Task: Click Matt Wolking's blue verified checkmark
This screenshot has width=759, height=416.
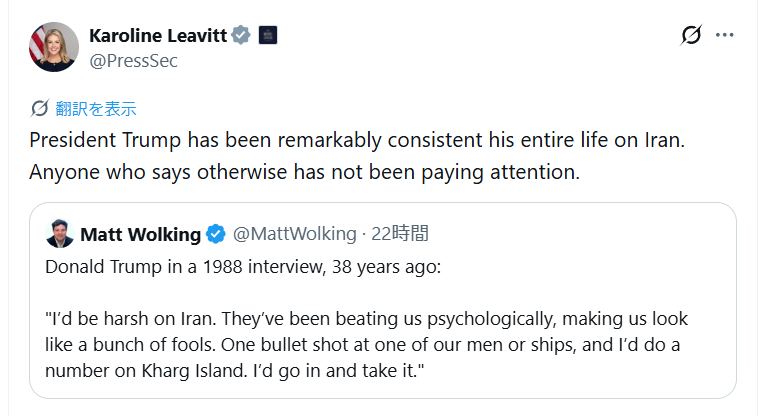Action: pos(215,234)
